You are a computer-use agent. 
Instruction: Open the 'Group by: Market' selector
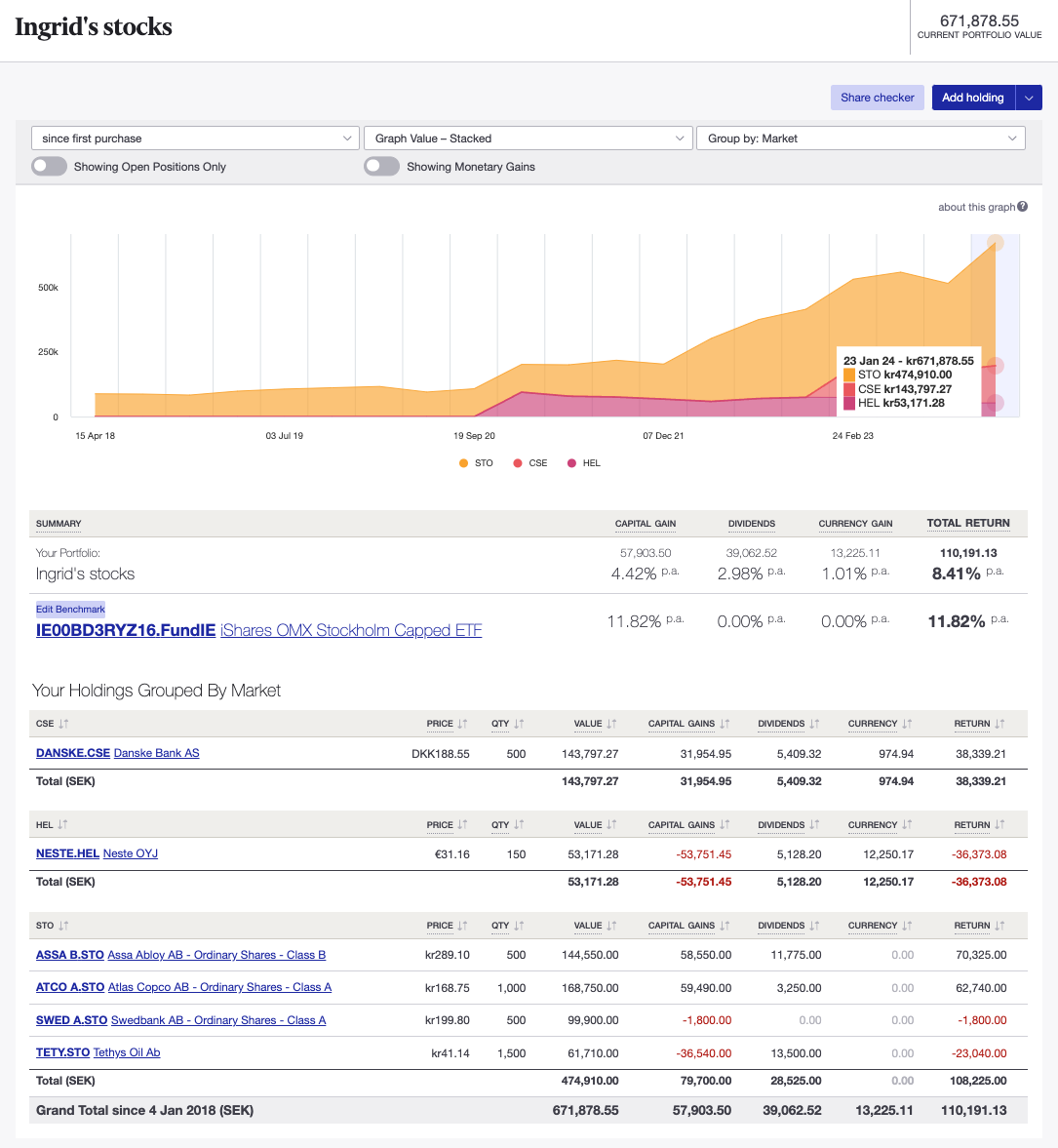(x=860, y=138)
